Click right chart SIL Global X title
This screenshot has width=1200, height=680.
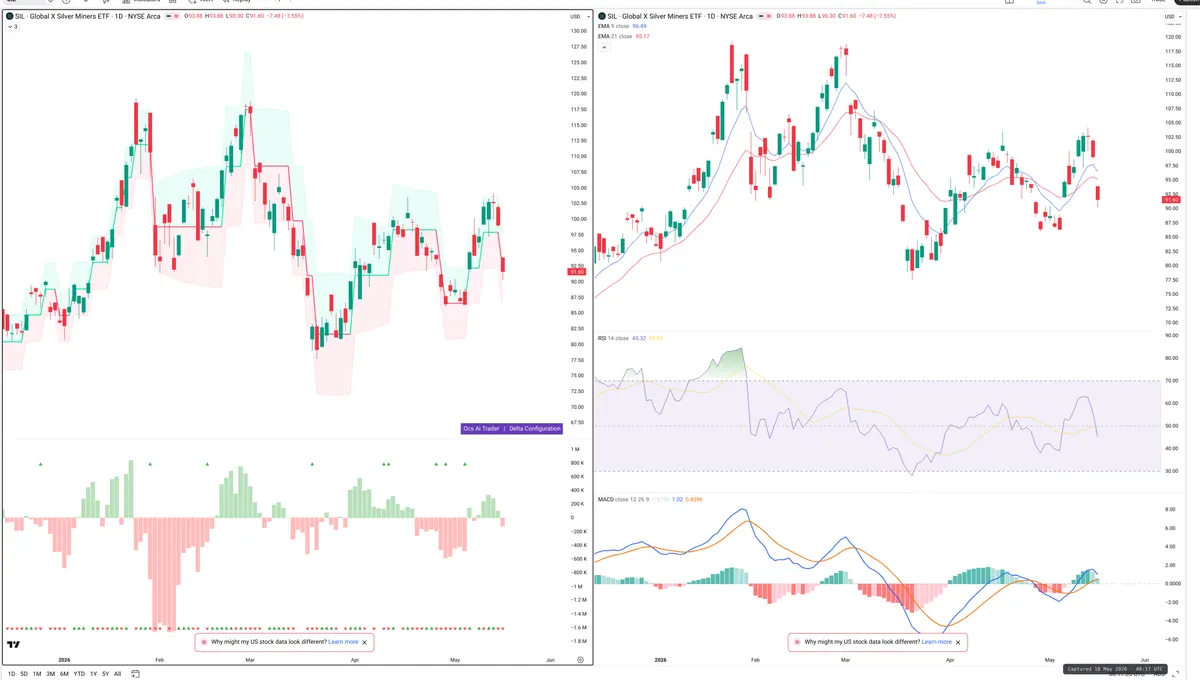tap(681, 16)
